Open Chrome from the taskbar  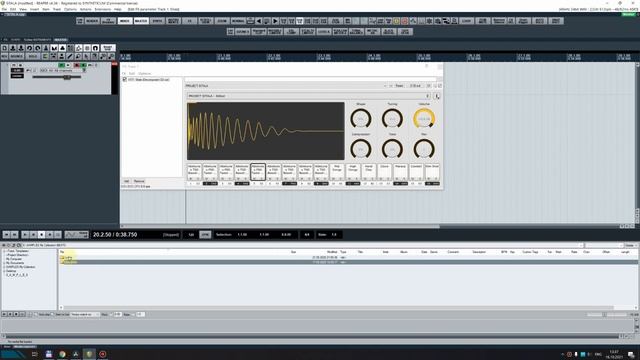coord(62,354)
